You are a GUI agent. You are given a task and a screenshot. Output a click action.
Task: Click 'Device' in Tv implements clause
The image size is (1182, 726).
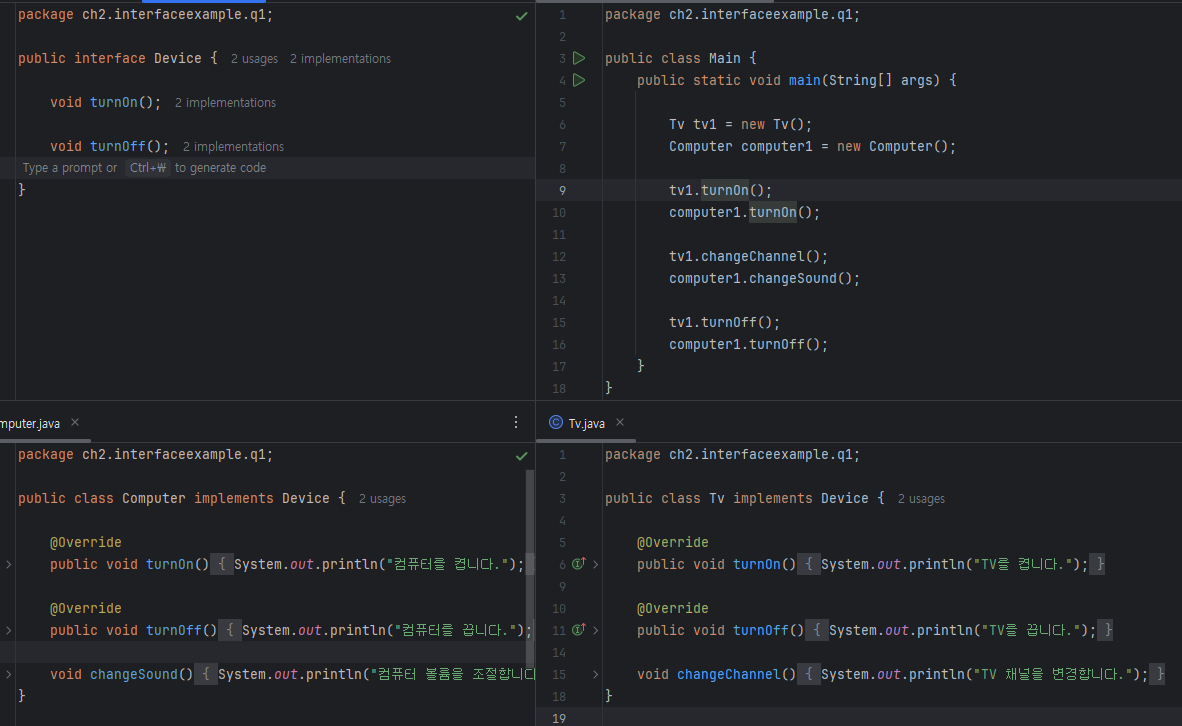pyautogui.click(x=844, y=498)
